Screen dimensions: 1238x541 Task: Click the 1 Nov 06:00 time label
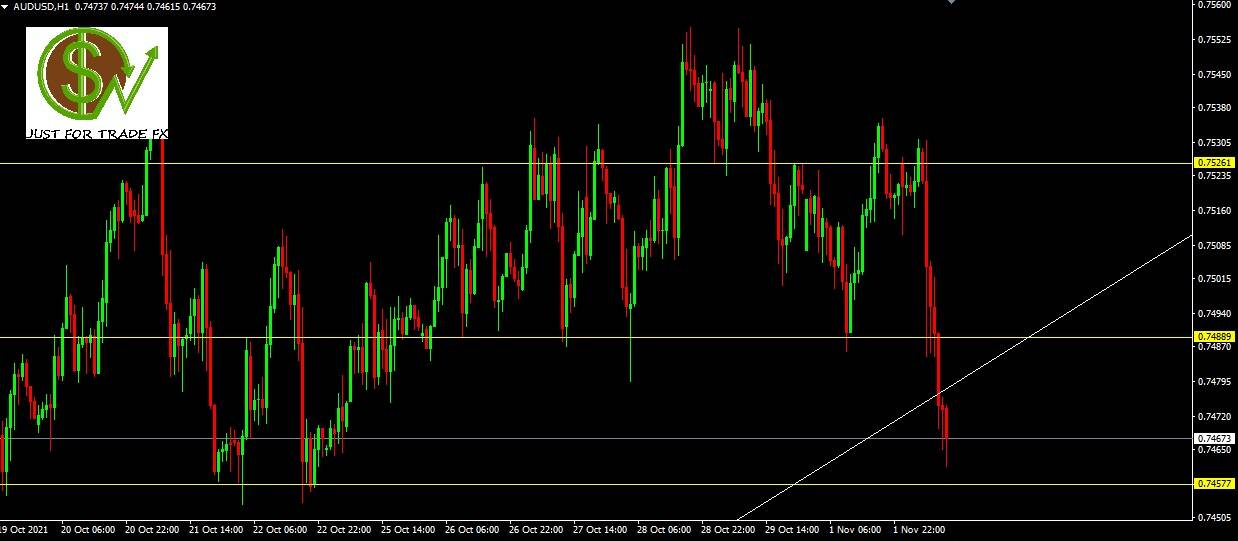click(855, 529)
